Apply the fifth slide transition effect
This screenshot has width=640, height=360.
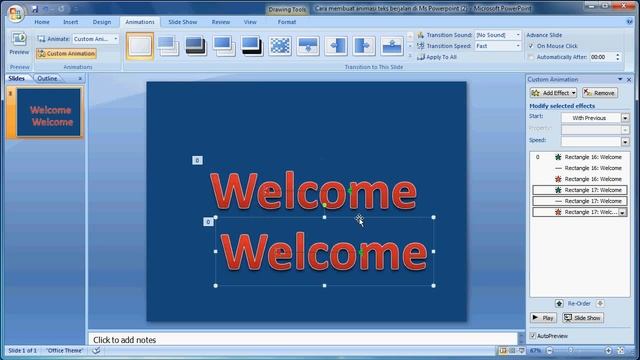click(x=251, y=46)
